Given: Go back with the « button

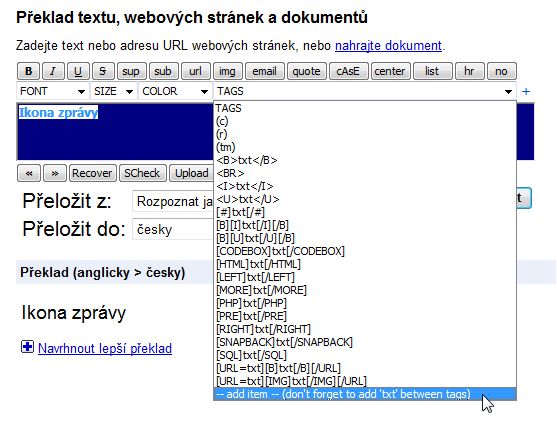Looking at the screenshot, I should click(x=29, y=173).
